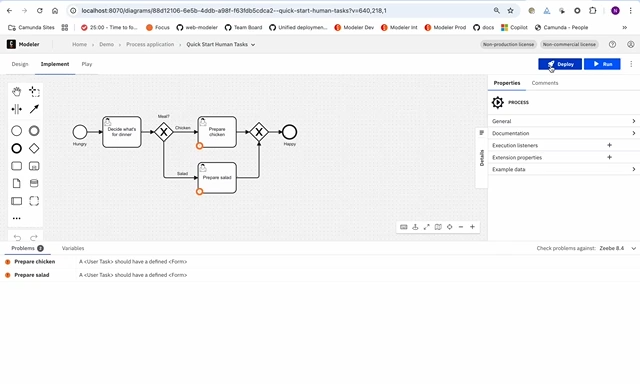The width and height of the screenshot is (640, 384).
Task: Open the Properties tab
Action: 507,83
